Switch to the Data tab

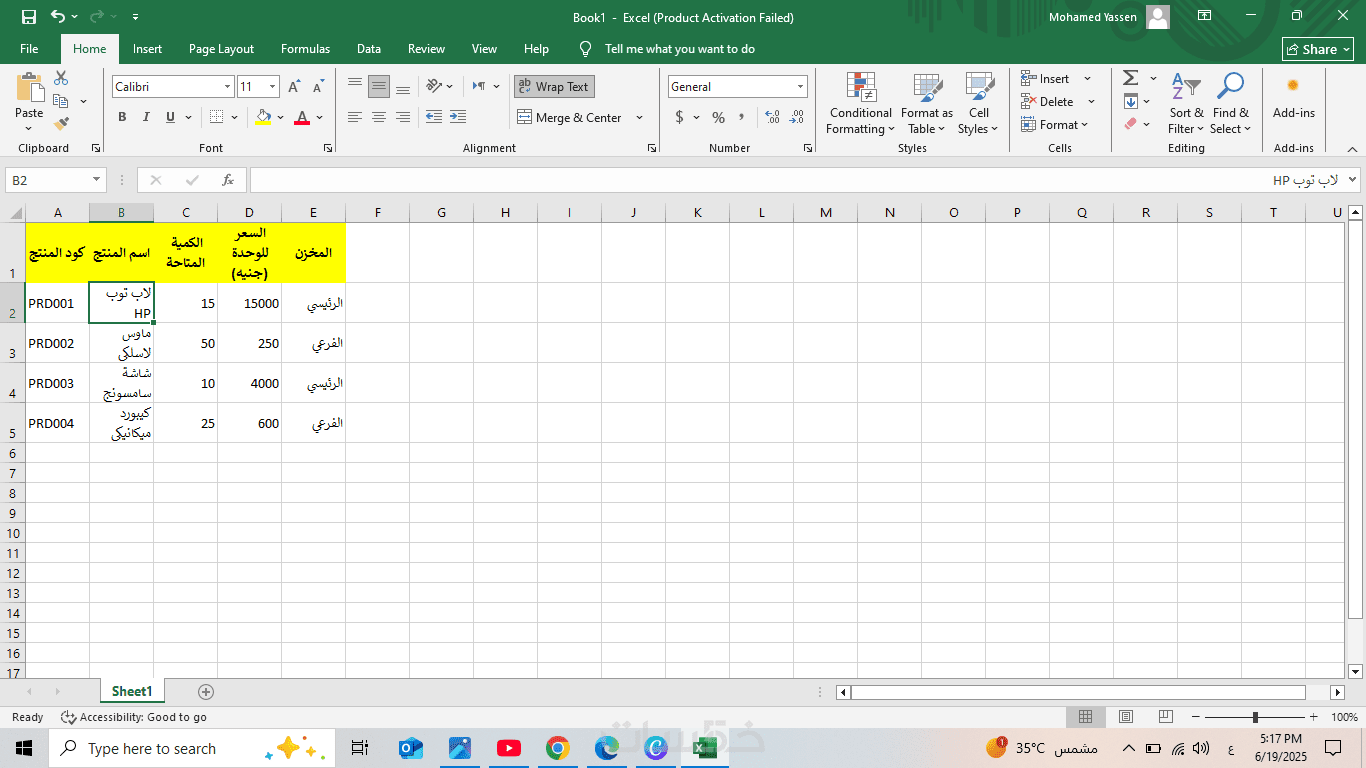pyautogui.click(x=369, y=49)
